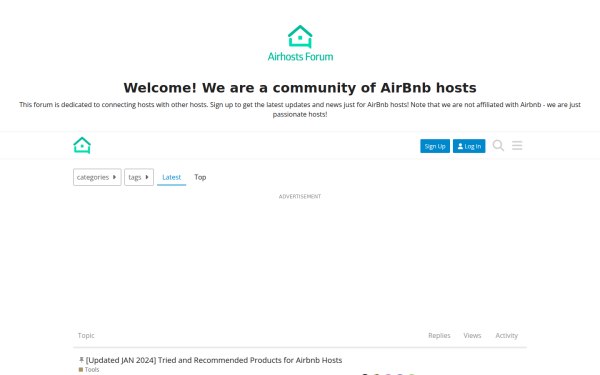Click the Log In button
This screenshot has width=600, height=375.
click(469, 146)
